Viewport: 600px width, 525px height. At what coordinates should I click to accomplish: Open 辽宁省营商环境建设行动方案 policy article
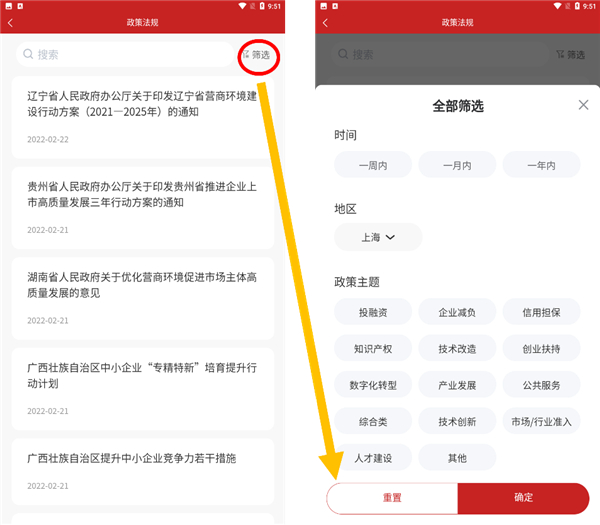(142, 117)
